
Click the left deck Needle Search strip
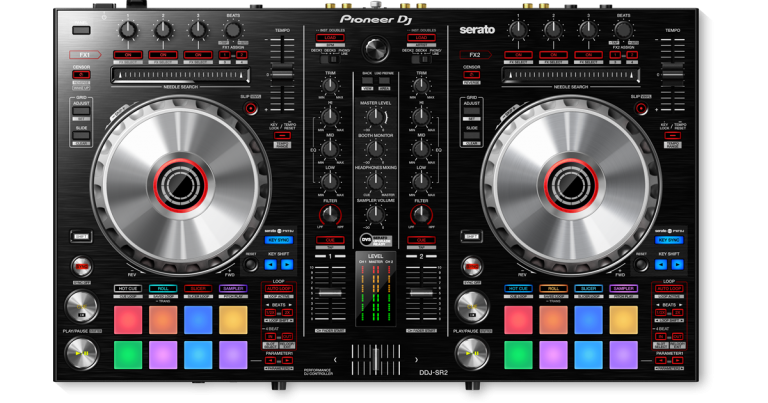pos(179,76)
